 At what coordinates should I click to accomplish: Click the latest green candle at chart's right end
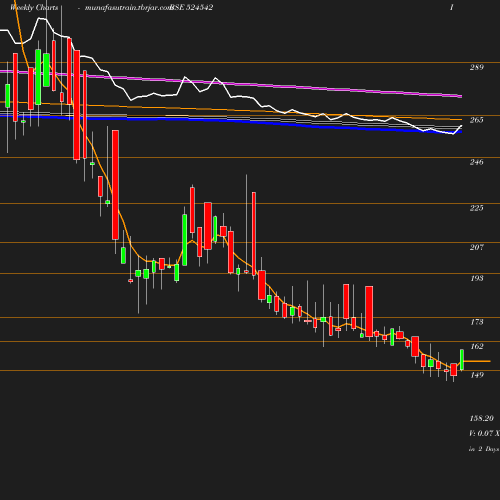[462, 360]
